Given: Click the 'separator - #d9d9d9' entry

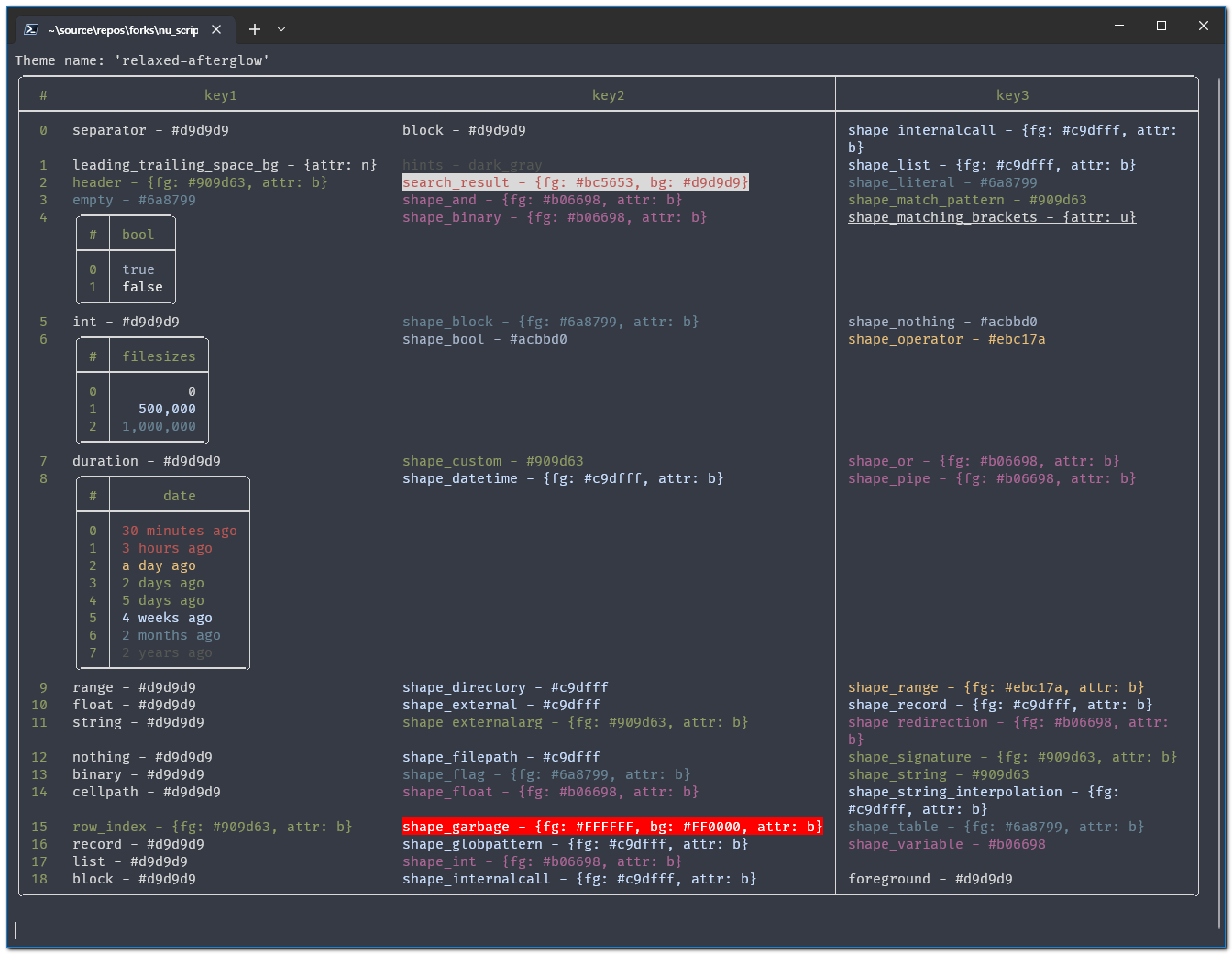Looking at the screenshot, I should pyautogui.click(x=151, y=130).
